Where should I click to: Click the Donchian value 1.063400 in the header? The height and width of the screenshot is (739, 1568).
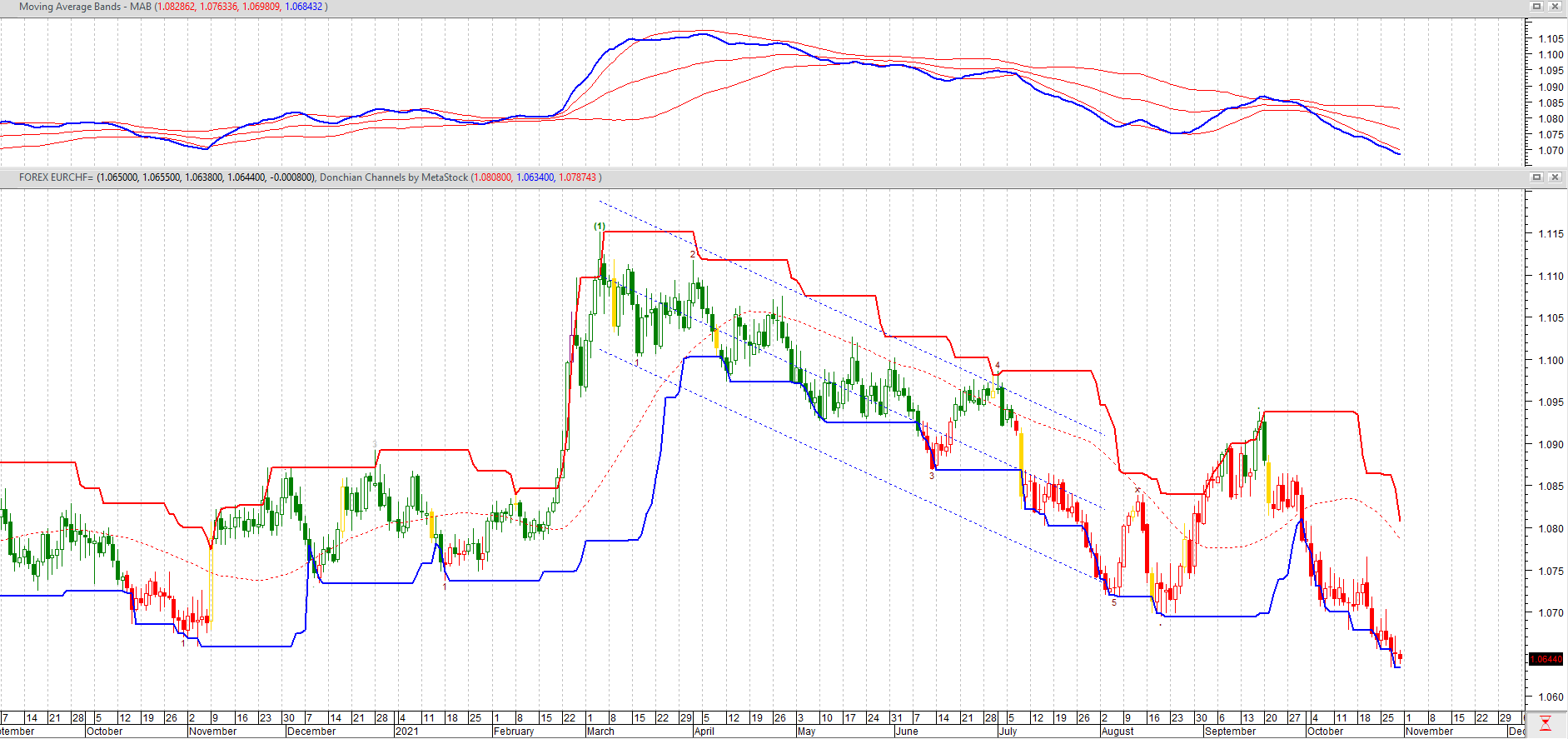535,177
